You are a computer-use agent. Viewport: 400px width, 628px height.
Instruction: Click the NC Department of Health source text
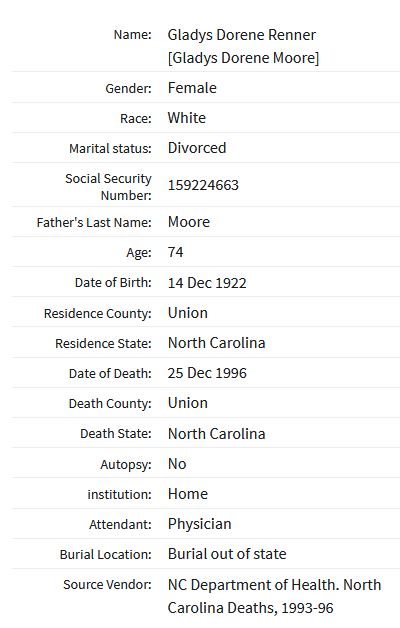click(x=274, y=596)
